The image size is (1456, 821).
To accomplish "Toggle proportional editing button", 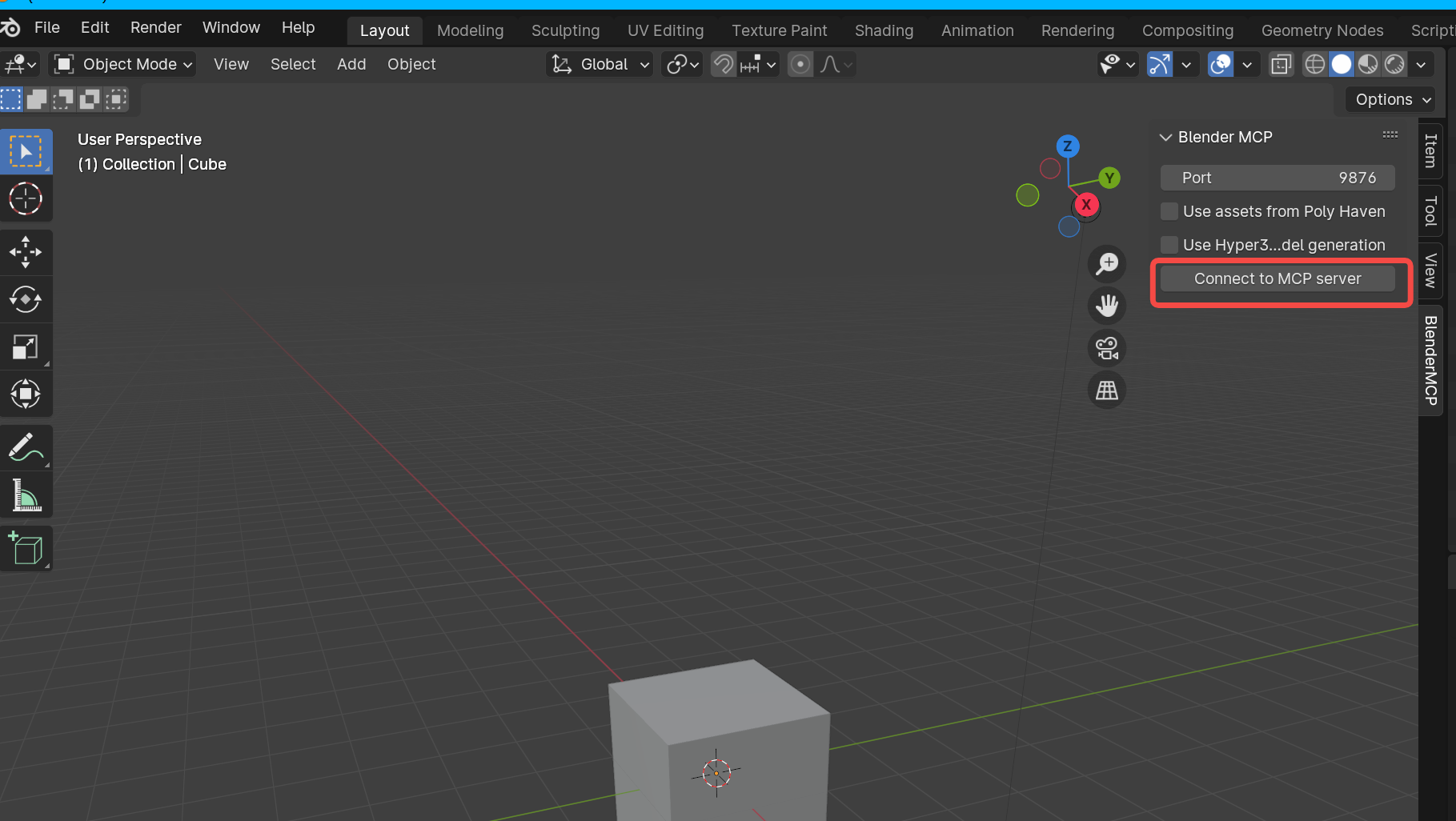I will (800, 64).
